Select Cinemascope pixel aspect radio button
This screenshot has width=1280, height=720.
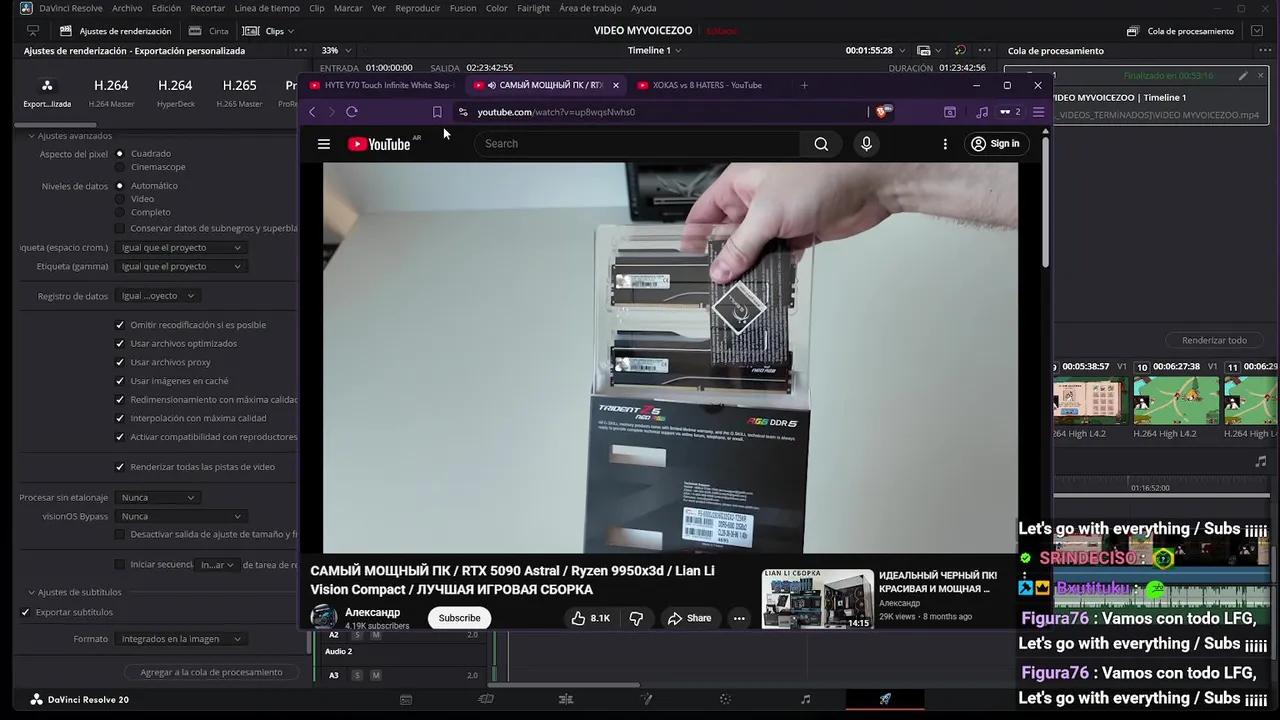point(120,167)
